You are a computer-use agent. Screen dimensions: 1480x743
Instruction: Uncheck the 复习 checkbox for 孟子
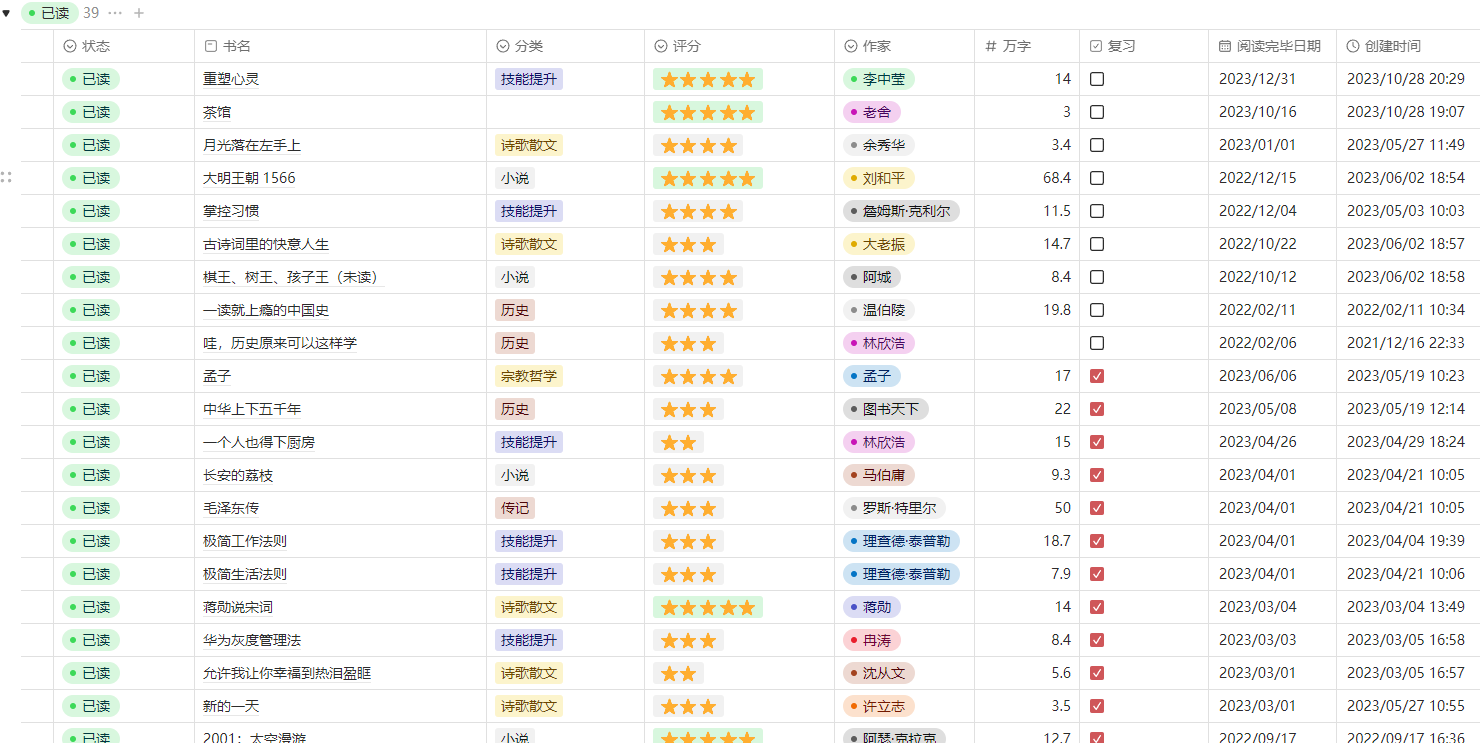[1096, 376]
